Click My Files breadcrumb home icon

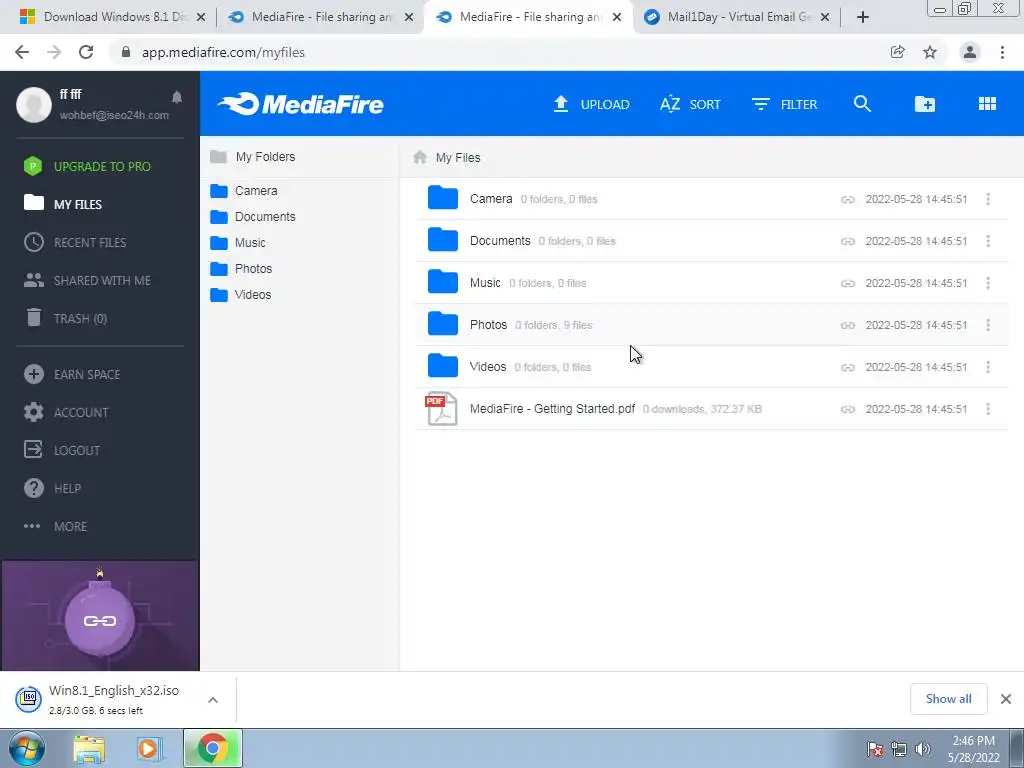[x=420, y=157]
